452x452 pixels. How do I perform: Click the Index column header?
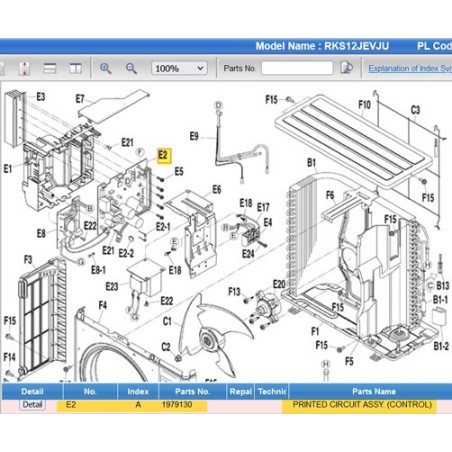(x=138, y=391)
